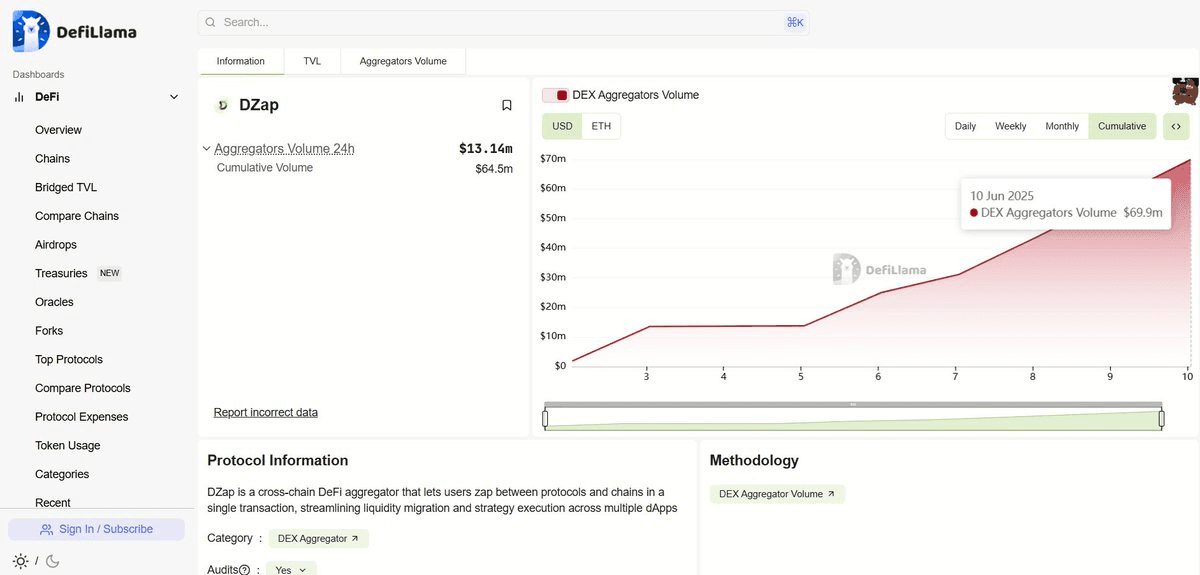Screen dimensions: 1200x575
Task: Click the Sign In user icon
Action: [46, 529]
